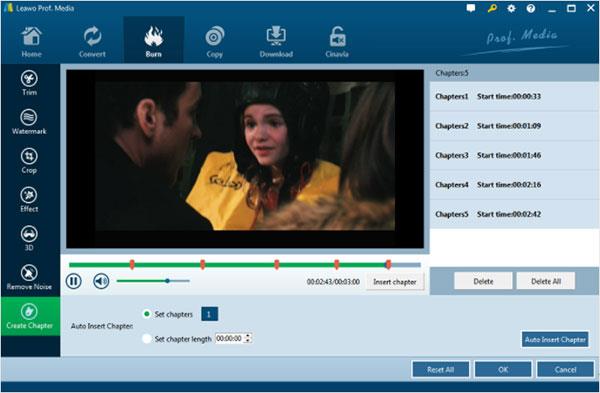Open the Effect editing panel

coord(29,200)
